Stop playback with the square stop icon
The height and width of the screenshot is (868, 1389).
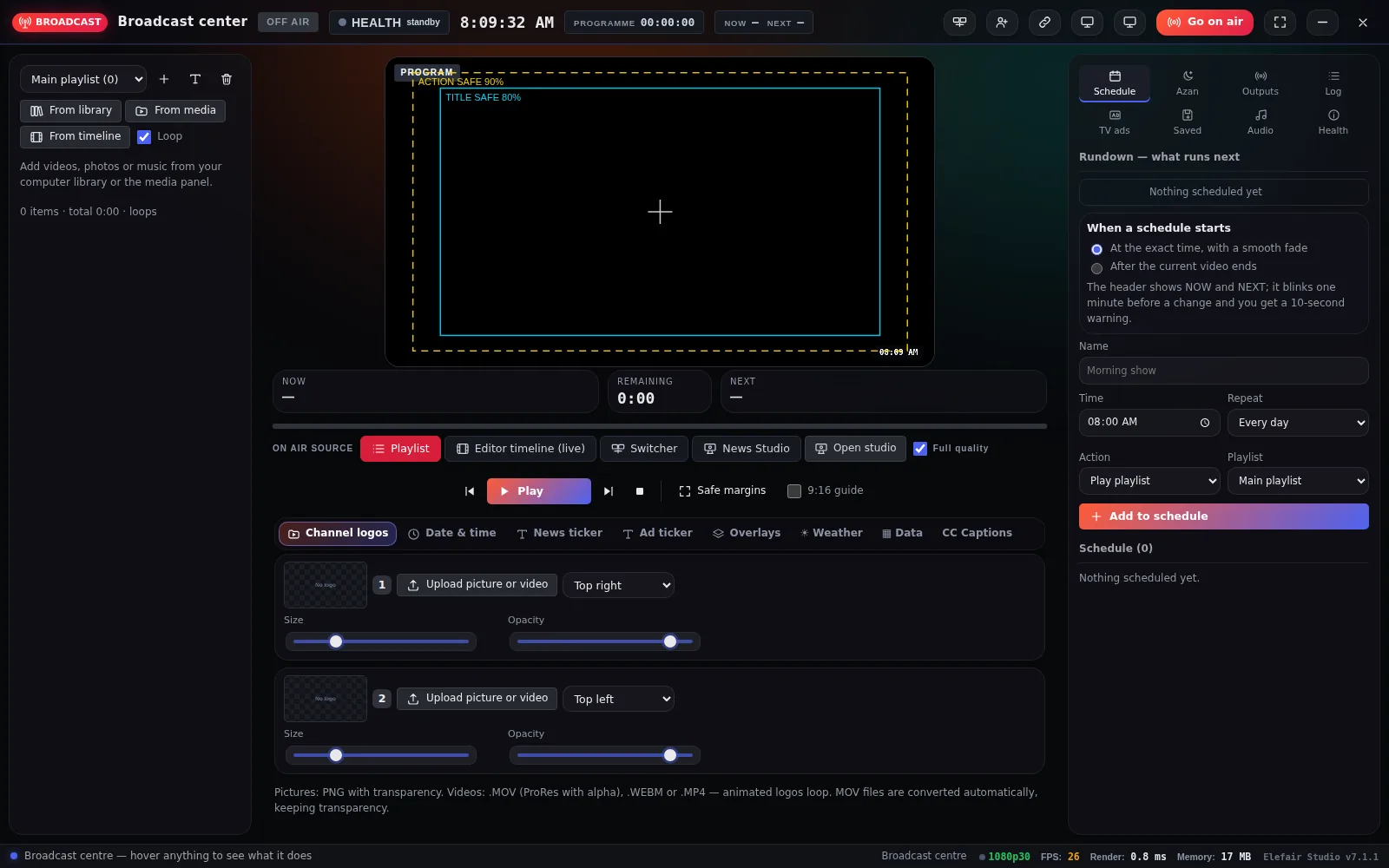click(640, 491)
